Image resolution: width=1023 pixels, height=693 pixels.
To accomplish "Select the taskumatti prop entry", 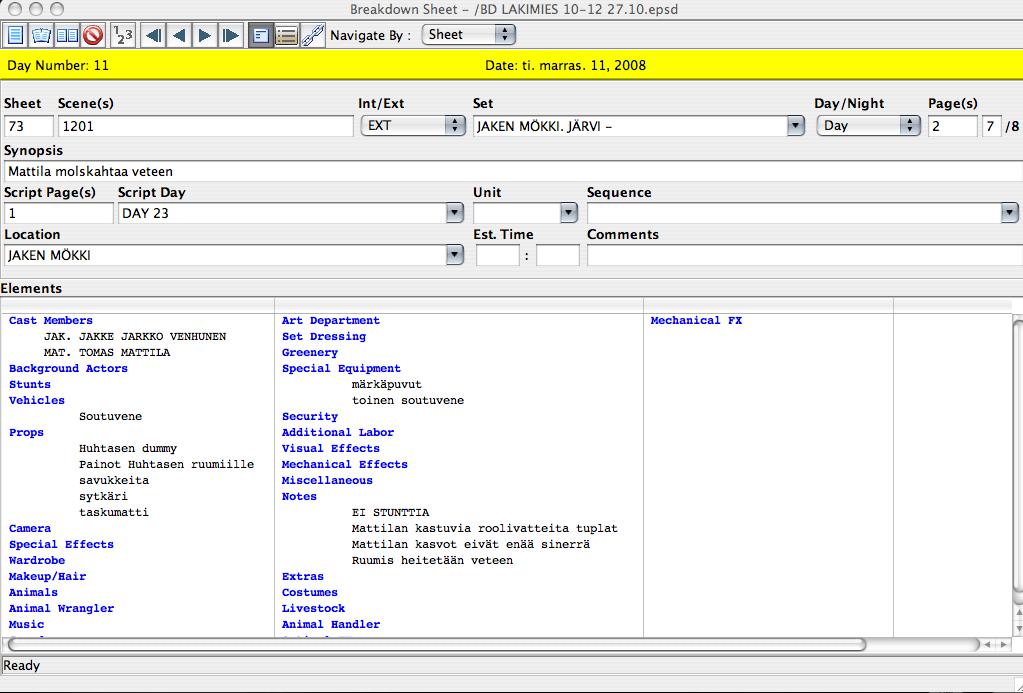I will [x=114, y=512].
